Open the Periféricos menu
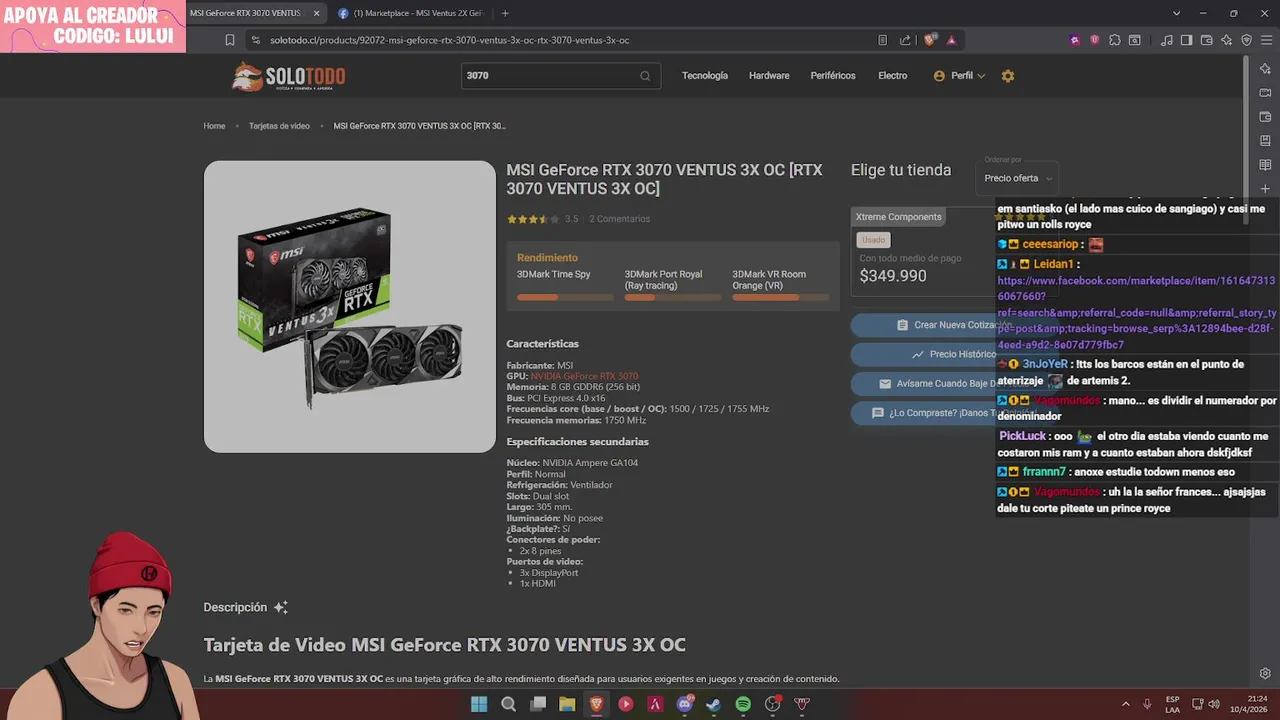The image size is (1280, 720). (833, 76)
